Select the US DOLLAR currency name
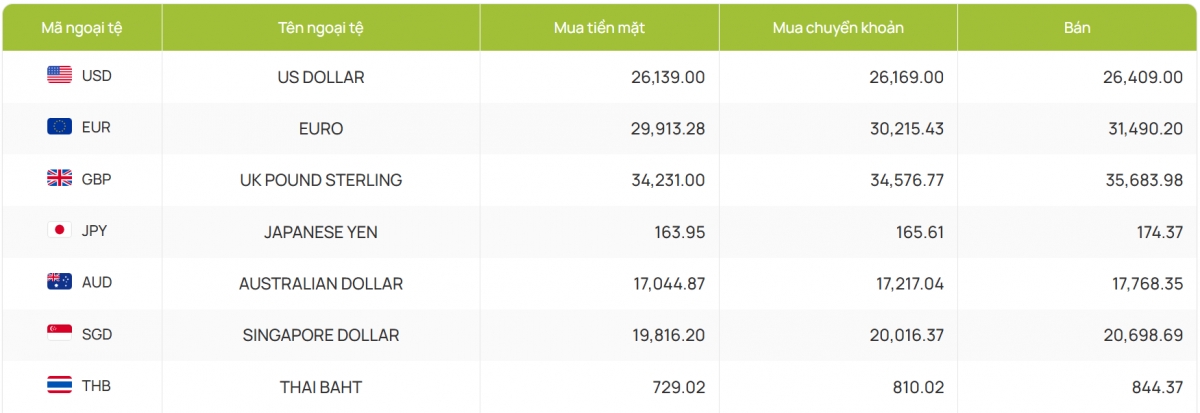This screenshot has height=413, width=1200. pyautogui.click(x=320, y=77)
